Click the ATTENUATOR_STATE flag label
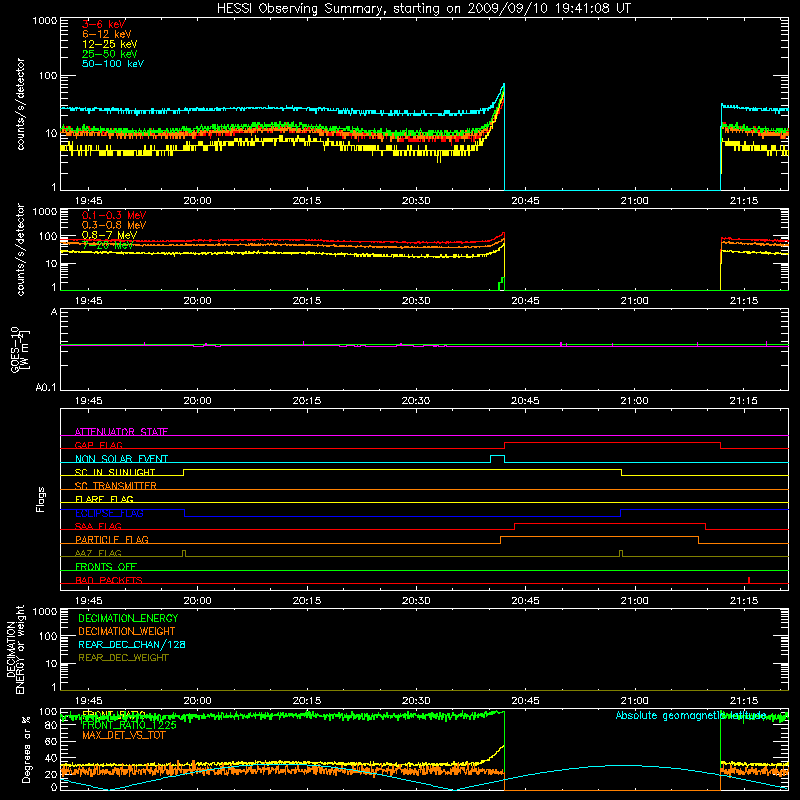Viewport: 800px width, 800px height. click(121, 432)
